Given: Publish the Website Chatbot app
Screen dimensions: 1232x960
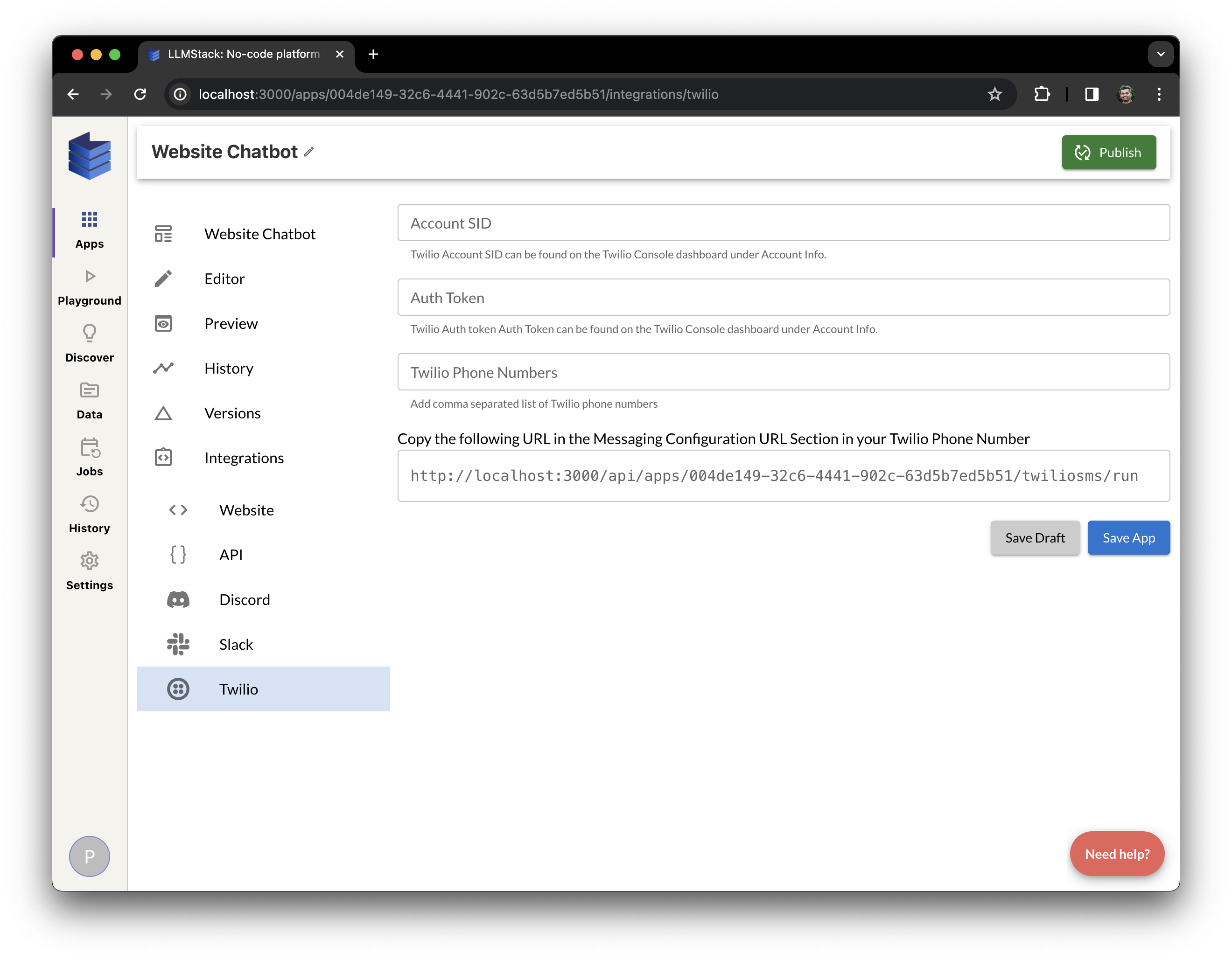Looking at the screenshot, I should [1108, 152].
